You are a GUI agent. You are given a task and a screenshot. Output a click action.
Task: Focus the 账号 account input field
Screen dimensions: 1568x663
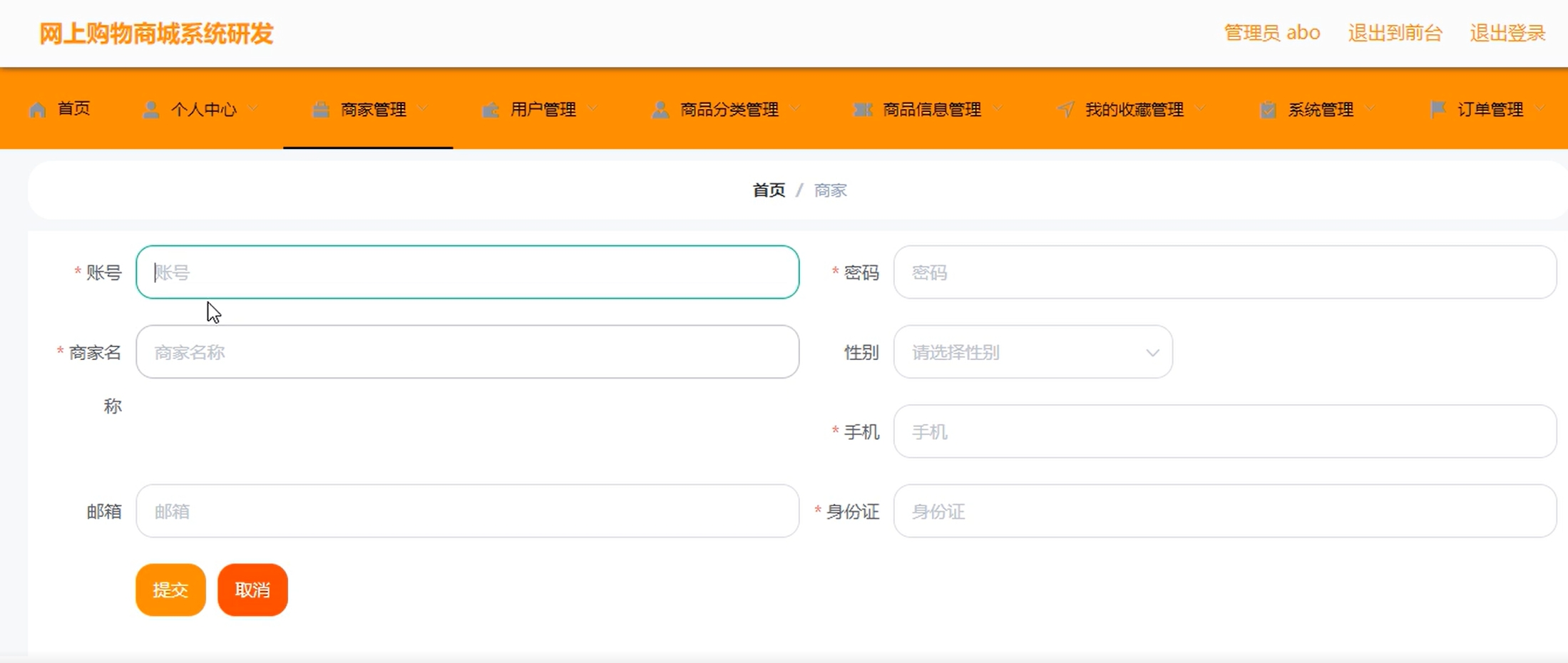tap(468, 272)
